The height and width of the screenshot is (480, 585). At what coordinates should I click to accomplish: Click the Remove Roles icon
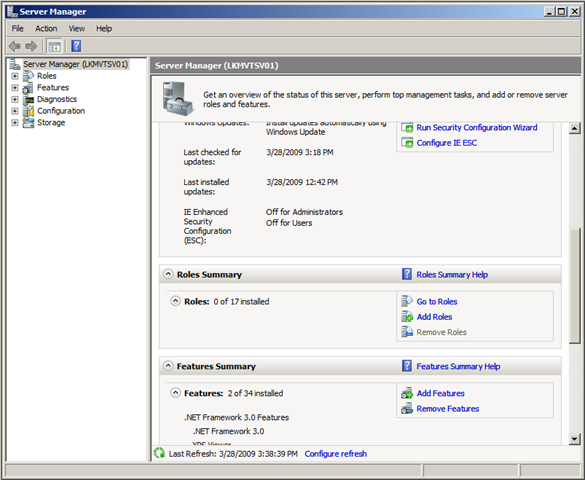pos(407,332)
